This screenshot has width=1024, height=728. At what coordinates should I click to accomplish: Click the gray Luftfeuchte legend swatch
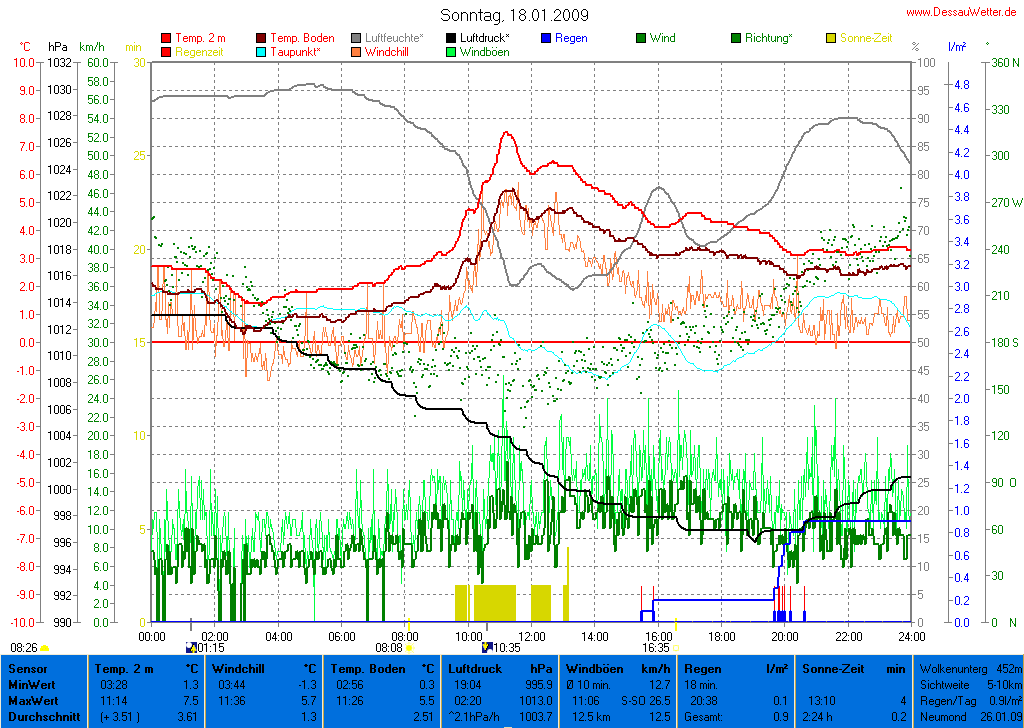coord(357,38)
